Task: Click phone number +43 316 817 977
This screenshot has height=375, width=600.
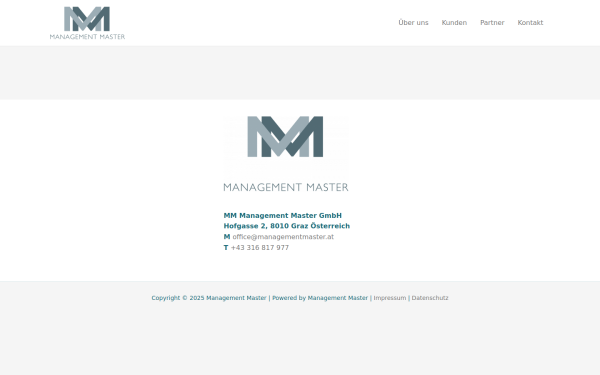Action: 260,248
